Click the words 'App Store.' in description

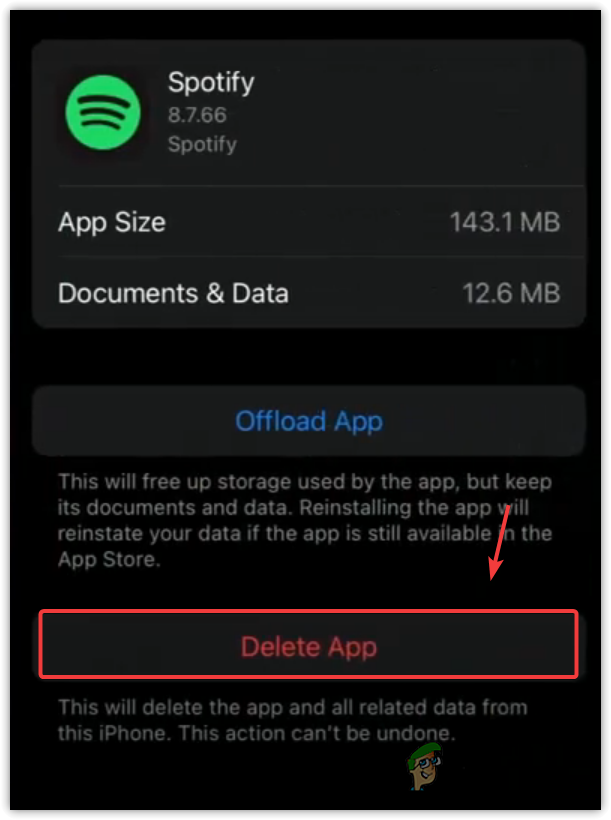pyautogui.click(x=109, y=560)
